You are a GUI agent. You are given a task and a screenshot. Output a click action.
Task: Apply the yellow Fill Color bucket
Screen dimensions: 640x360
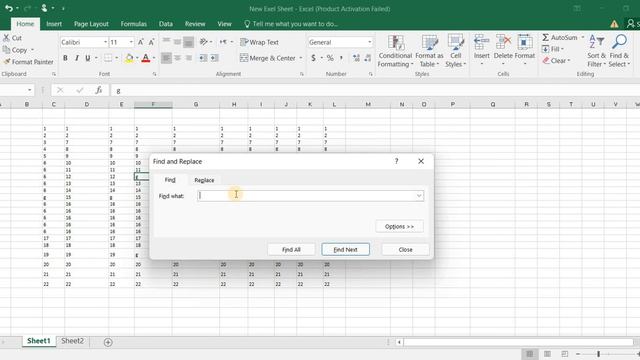(x=129, y=58)
